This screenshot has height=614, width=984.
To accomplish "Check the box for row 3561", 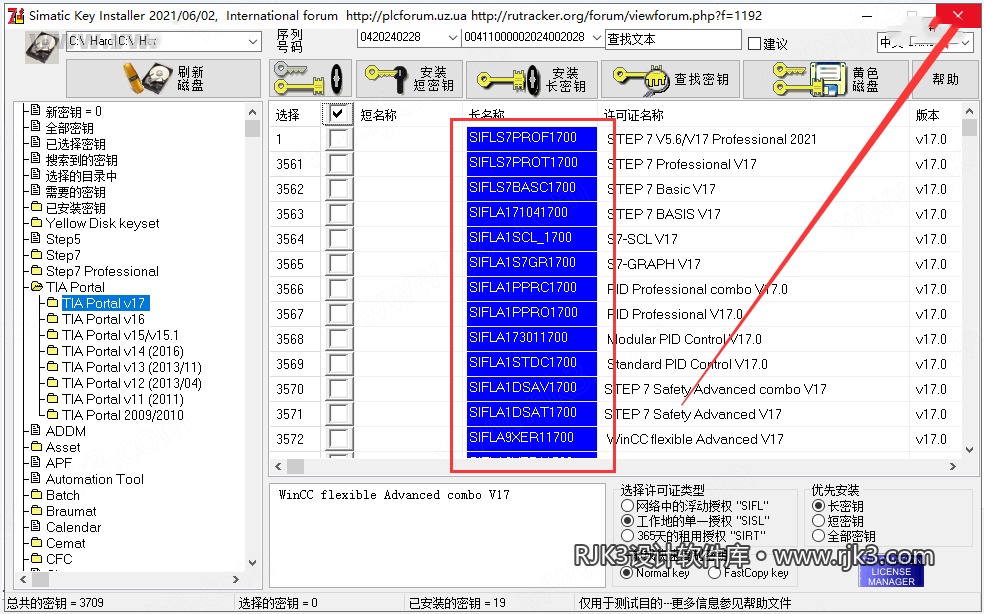I will pos(338,164).
